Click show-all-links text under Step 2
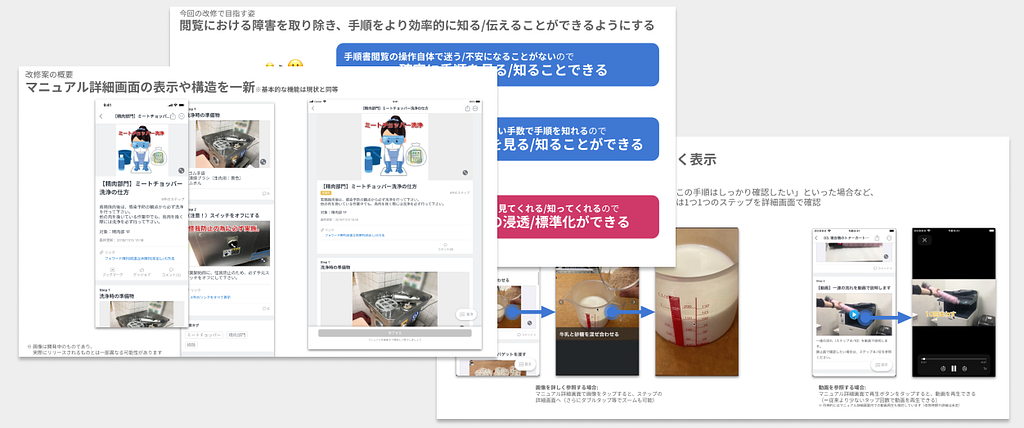 209,297
